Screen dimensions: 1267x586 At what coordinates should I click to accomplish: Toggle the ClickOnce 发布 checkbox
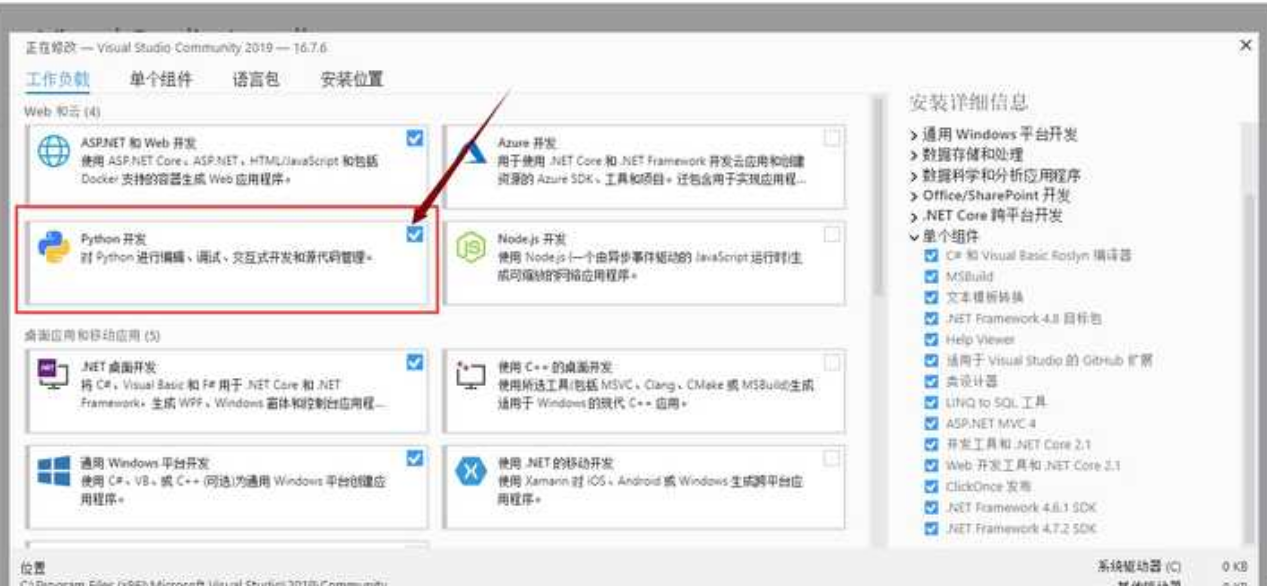[932, 486]
